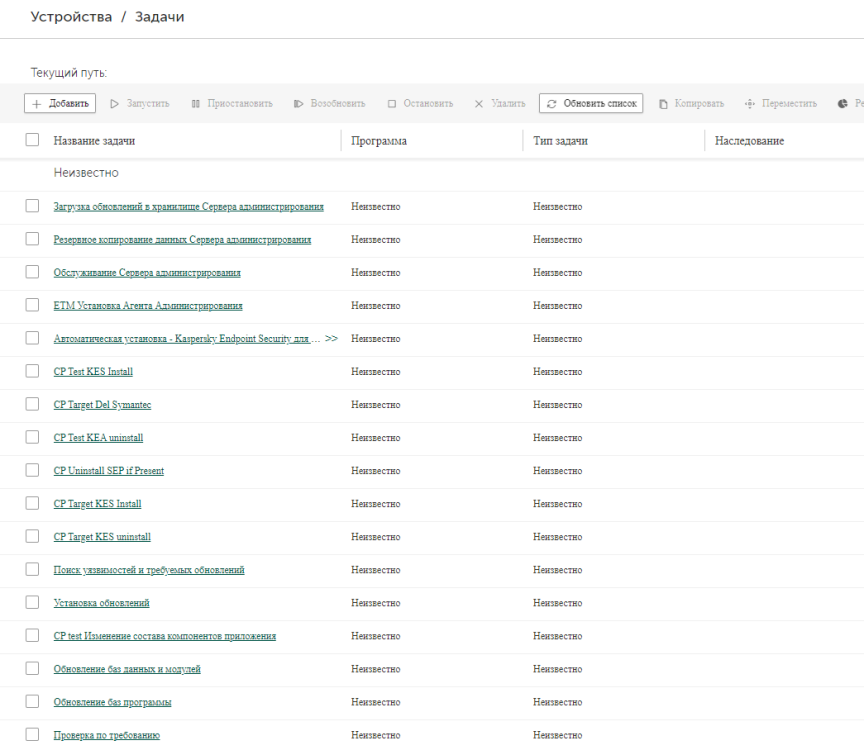This screenshot has width=864, height=750.
Task: Expand the truncated Kaspersky Endpoint Security task name
Action: tap(332, 338)
